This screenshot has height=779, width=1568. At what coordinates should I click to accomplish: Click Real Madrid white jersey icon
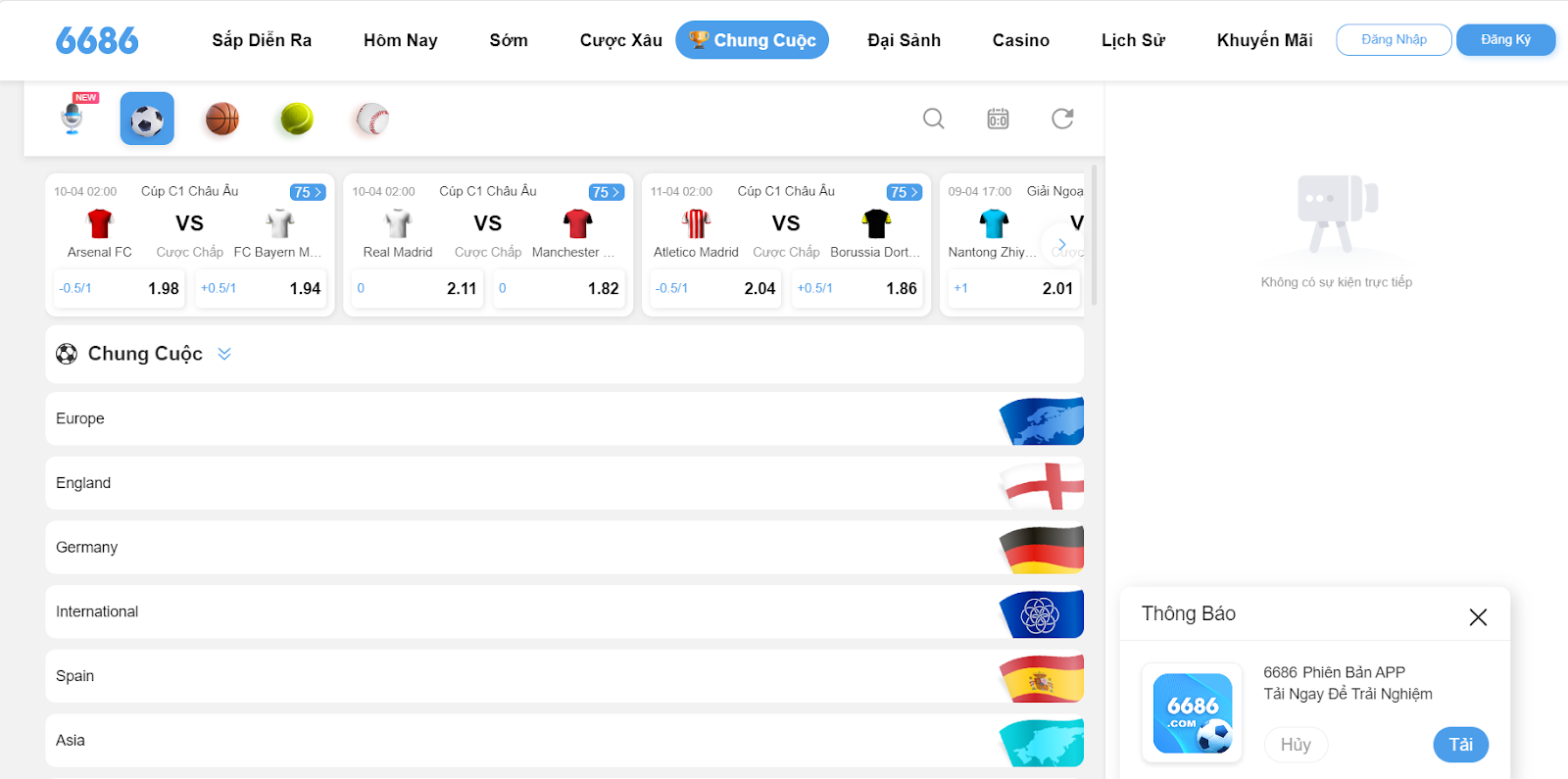[x=398, y=223]
